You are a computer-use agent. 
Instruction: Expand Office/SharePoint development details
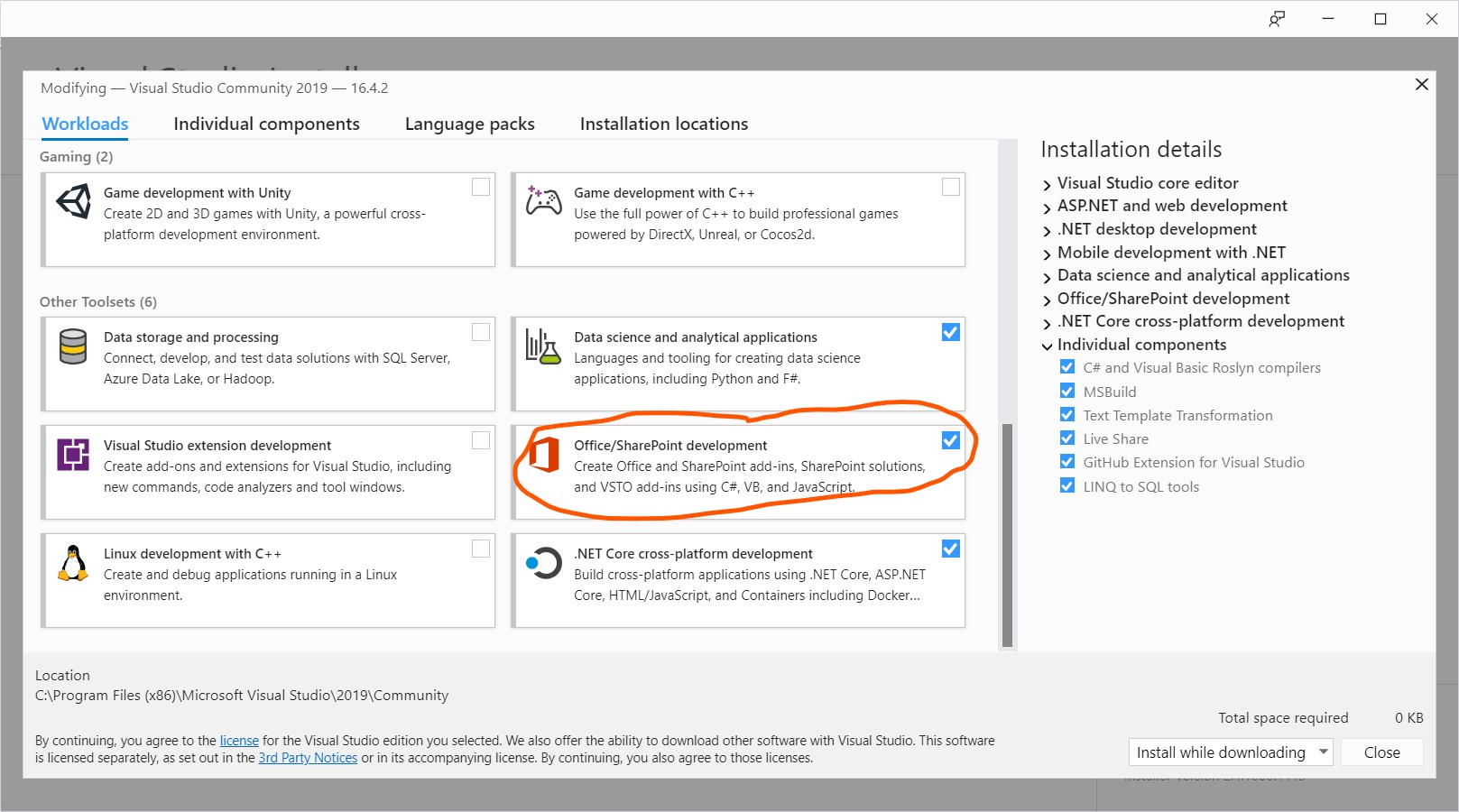click(1047, 300)
